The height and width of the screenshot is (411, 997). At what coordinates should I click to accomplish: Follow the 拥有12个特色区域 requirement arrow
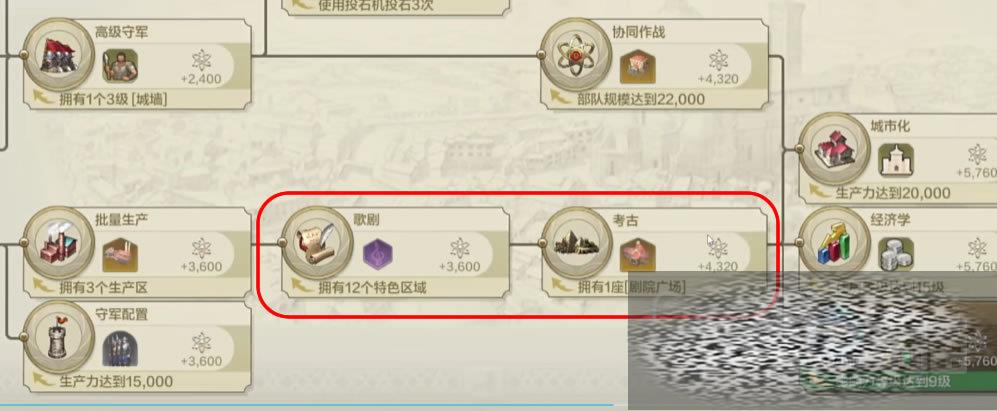click(x=302, y=286)
